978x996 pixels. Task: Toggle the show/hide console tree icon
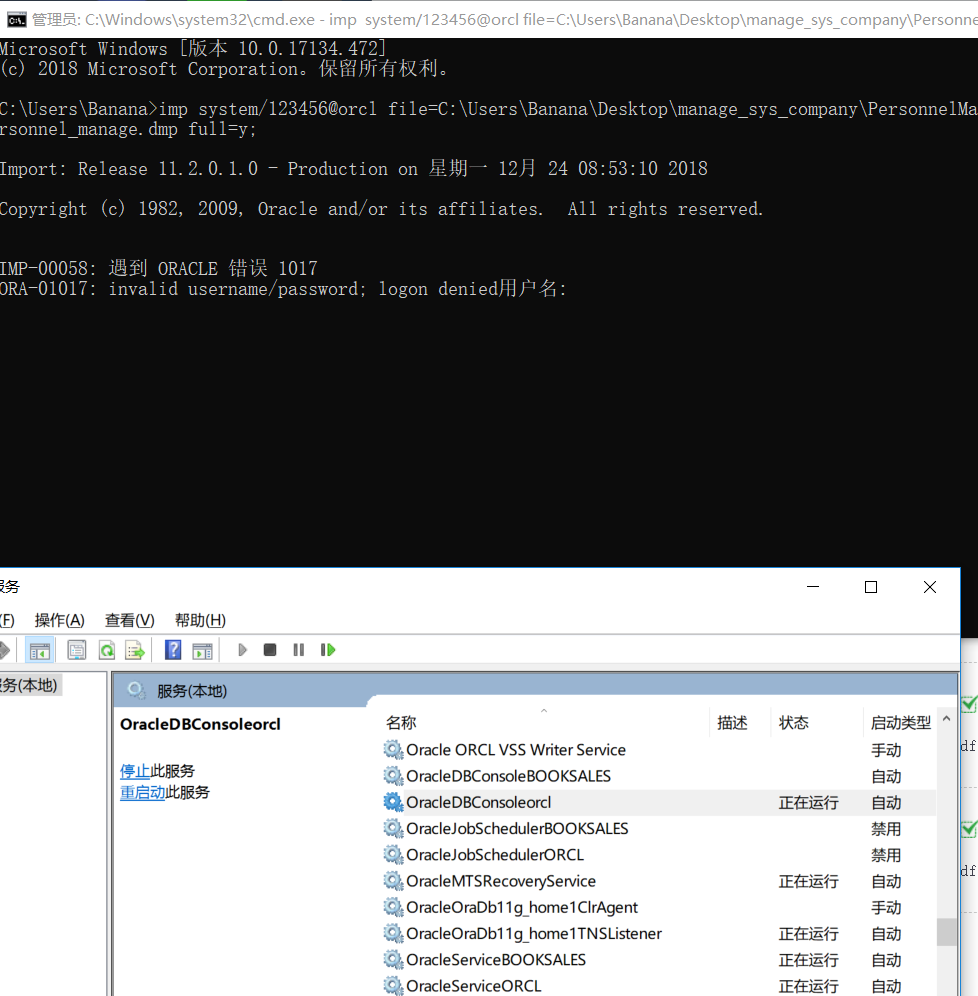39,650
